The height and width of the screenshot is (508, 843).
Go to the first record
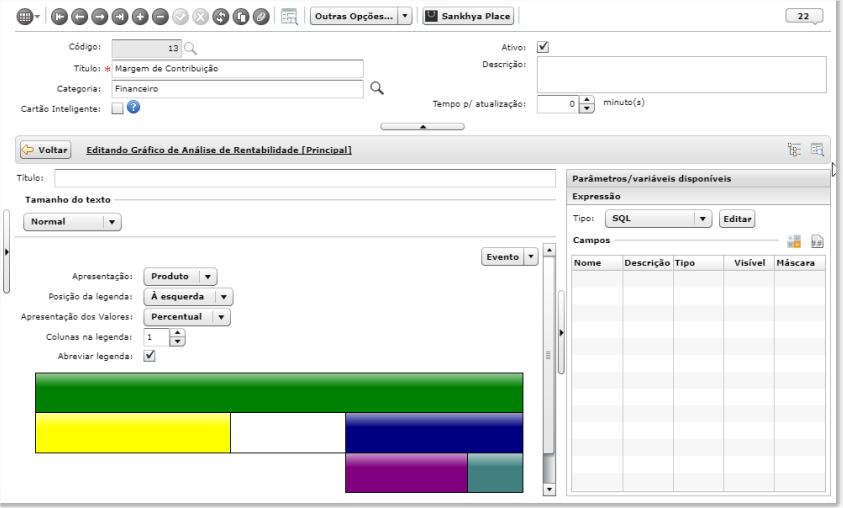(x=59, y=17)
